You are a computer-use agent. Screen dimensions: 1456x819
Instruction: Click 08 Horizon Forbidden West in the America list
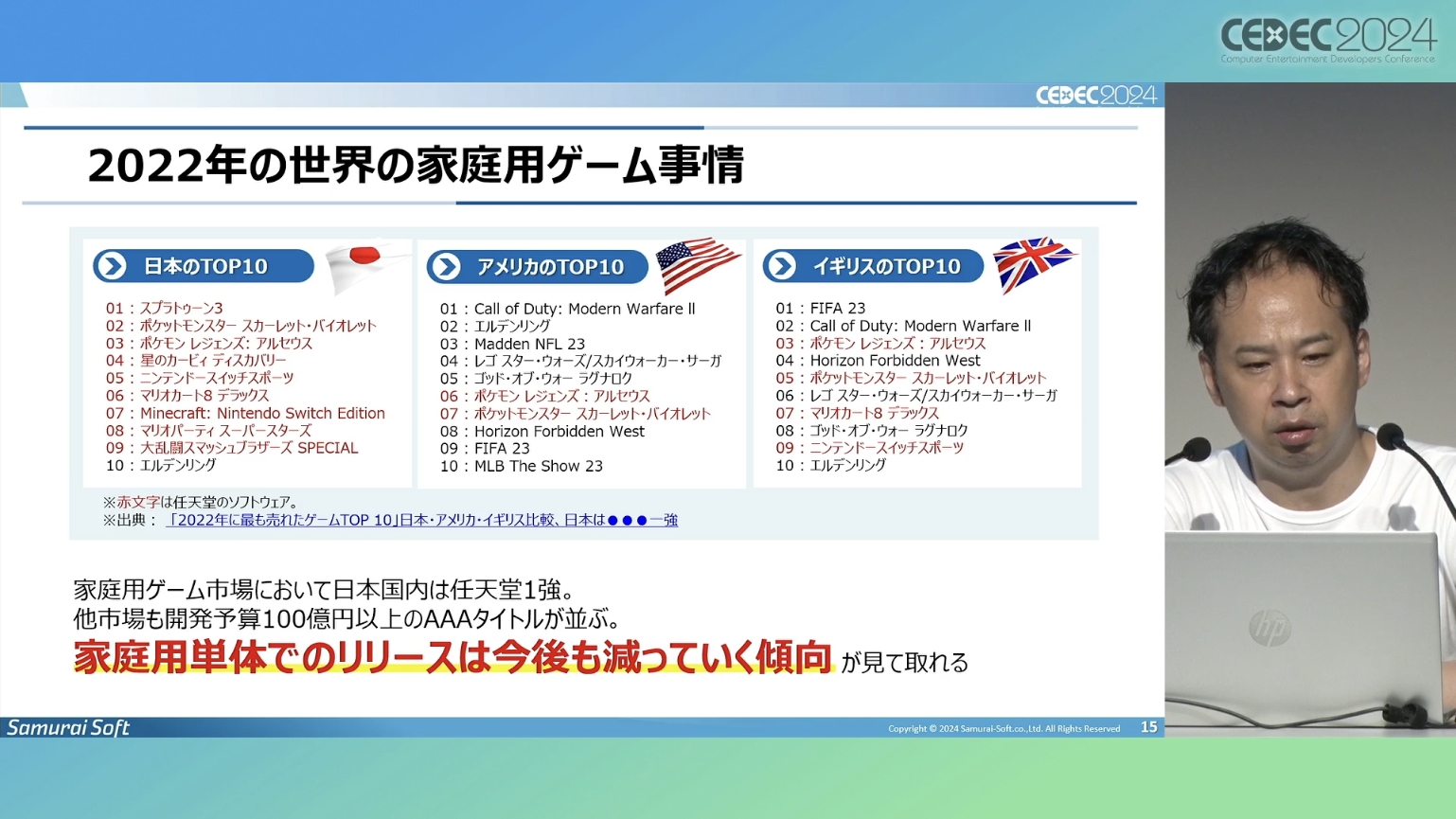pyautogui.click(x=542, y=431)
